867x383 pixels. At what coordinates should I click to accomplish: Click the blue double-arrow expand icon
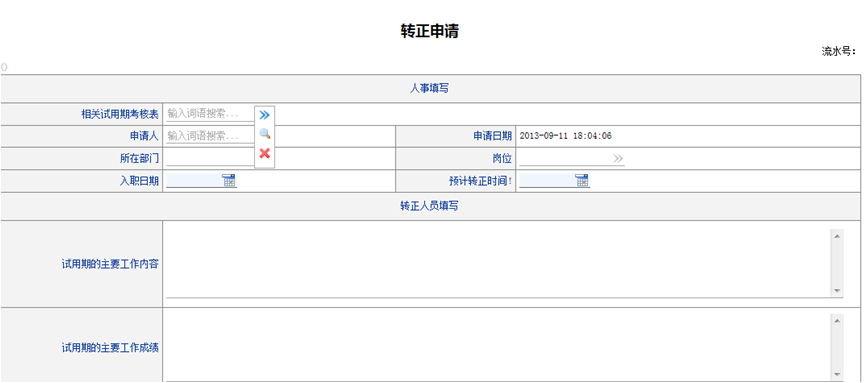pos(264,115)
